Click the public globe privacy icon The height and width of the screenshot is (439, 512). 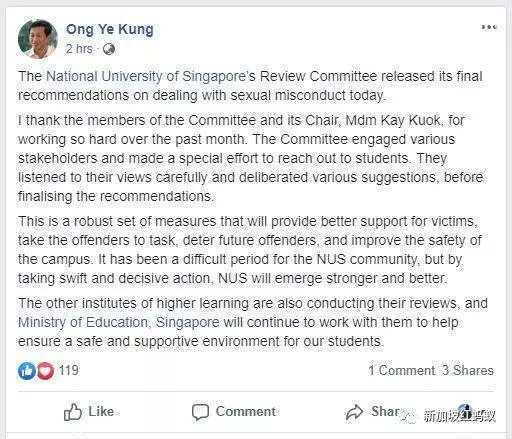(x=109, y=49)
